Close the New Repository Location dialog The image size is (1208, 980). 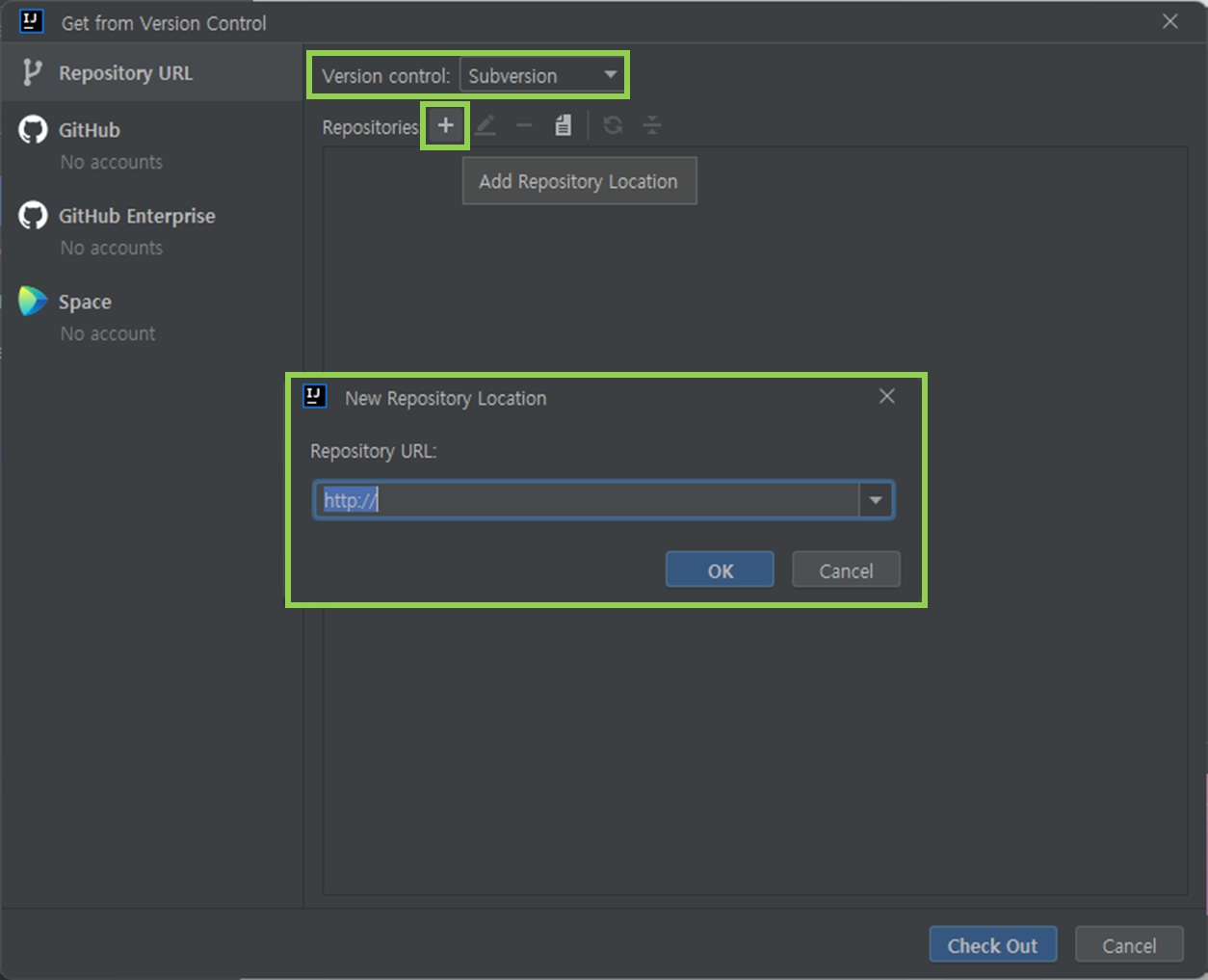coord(887,396)
